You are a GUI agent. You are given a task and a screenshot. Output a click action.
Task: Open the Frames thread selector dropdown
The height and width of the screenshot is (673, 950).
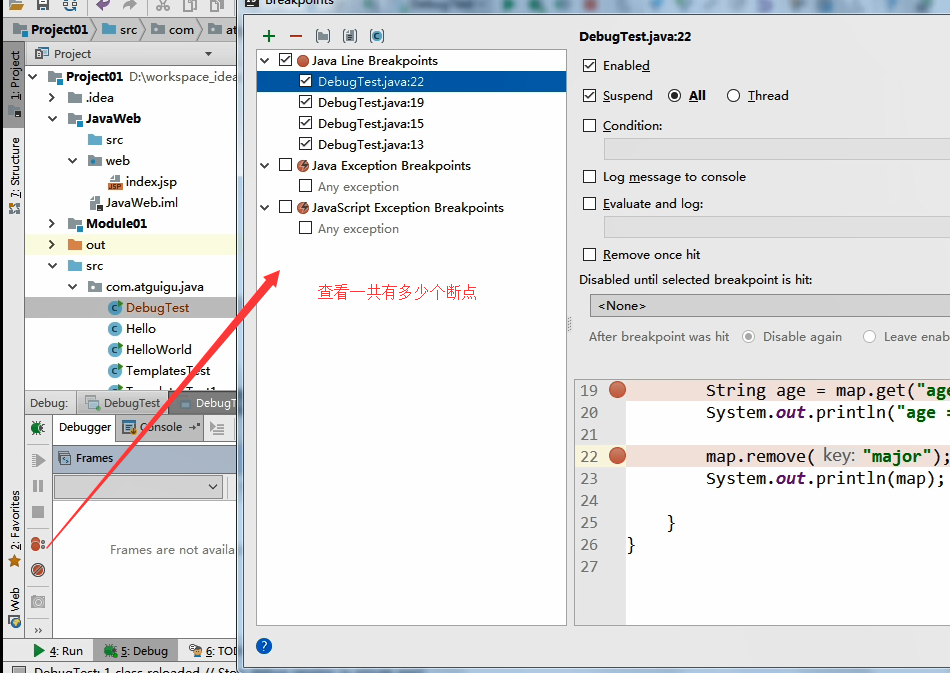(x=138, y=486)
